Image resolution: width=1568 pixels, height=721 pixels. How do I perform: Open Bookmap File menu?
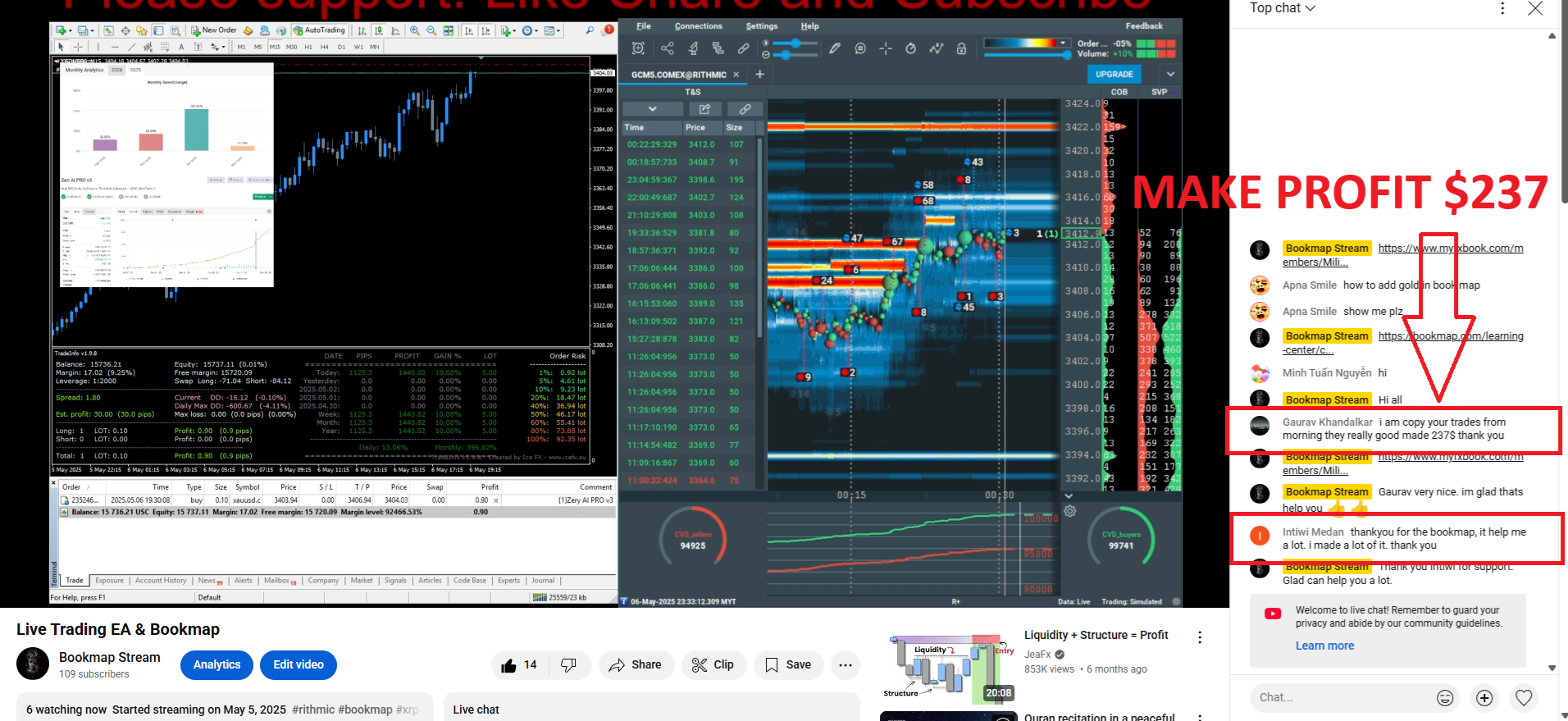coord(644,26)
